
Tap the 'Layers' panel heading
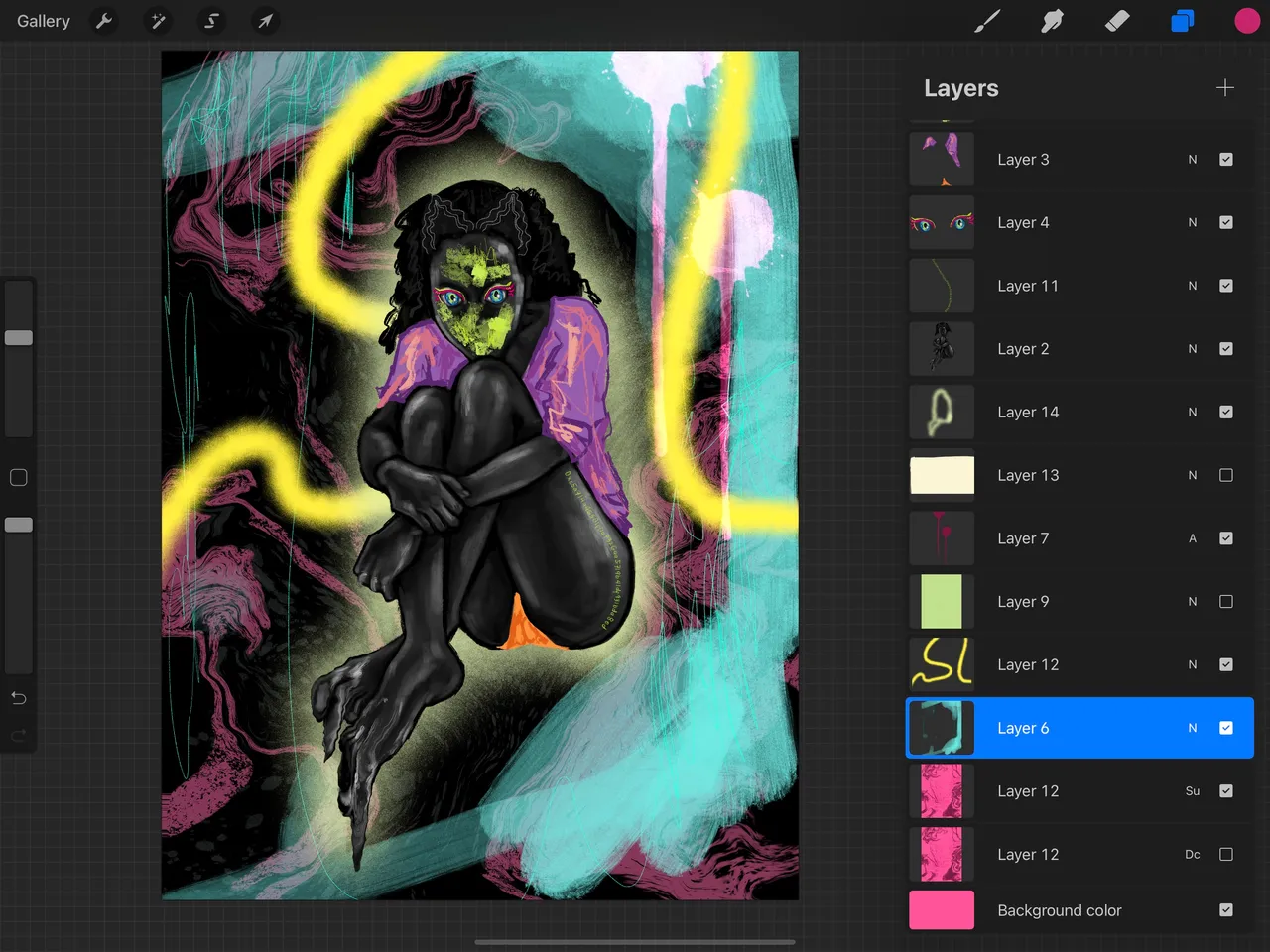(x=960, y=88)
